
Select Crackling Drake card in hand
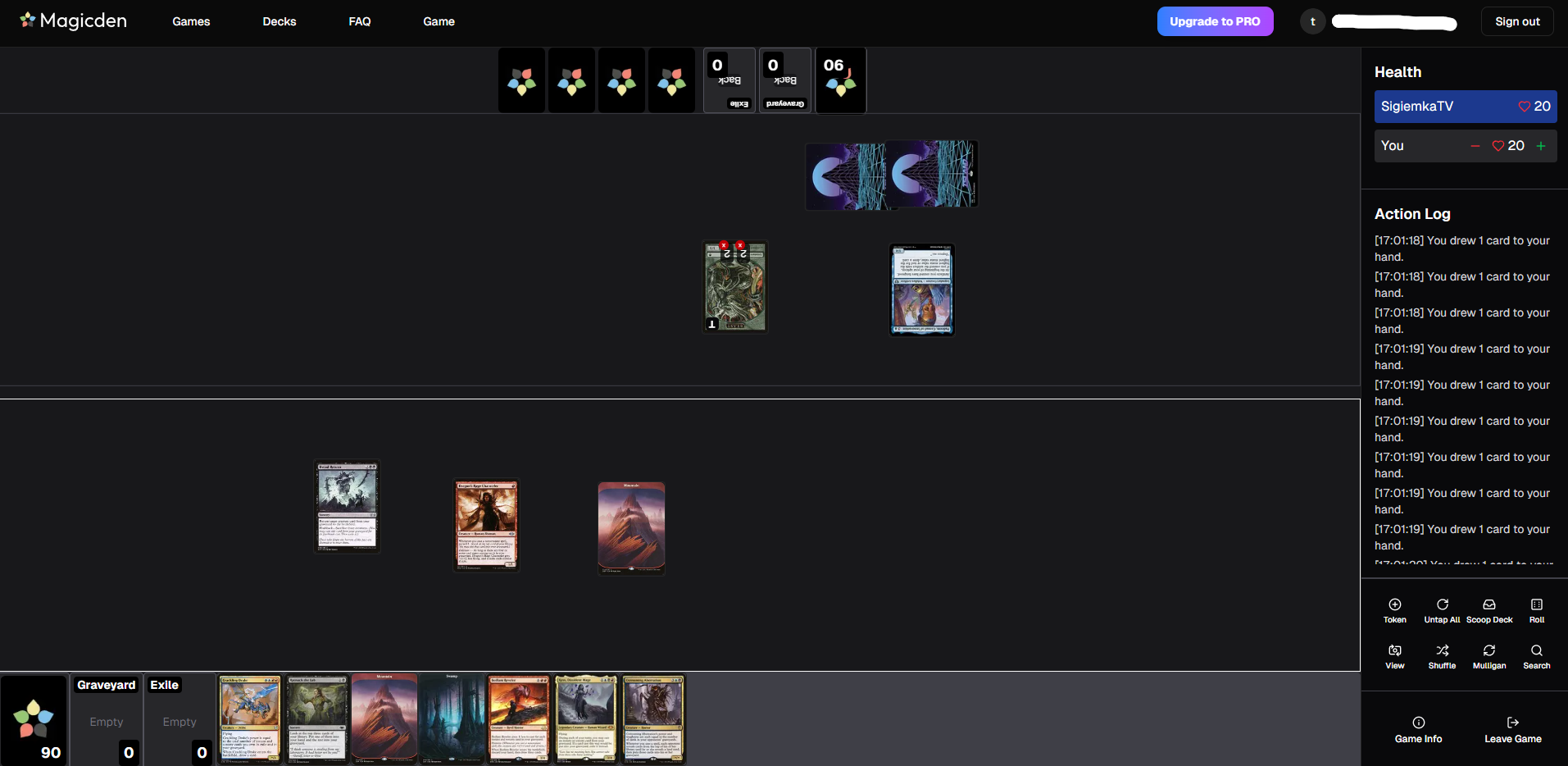(x=250, y=719)
